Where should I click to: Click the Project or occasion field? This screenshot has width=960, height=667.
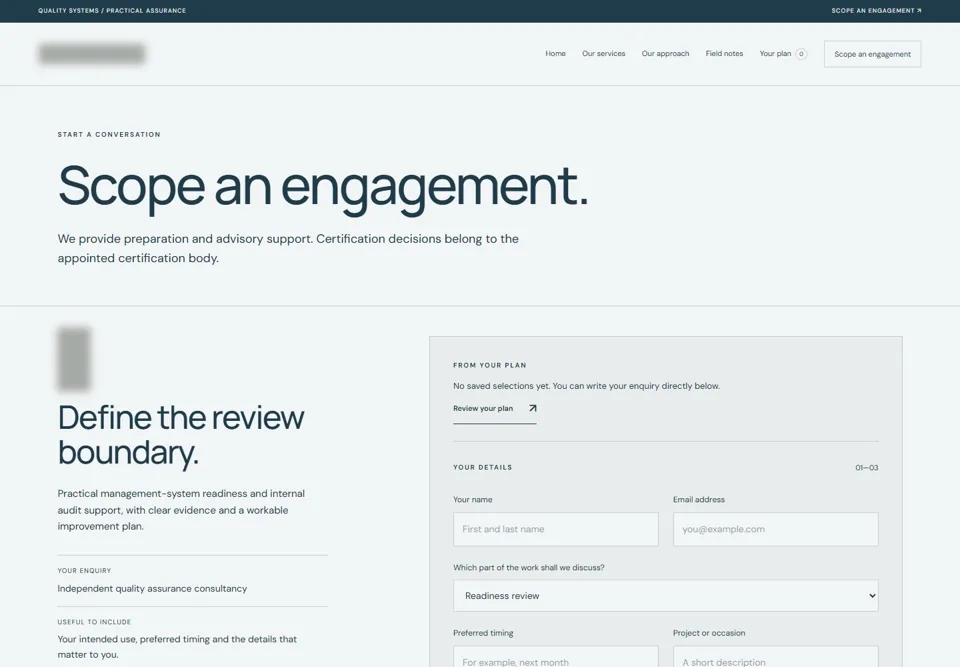pyautogui.click(x=776, y=657)
